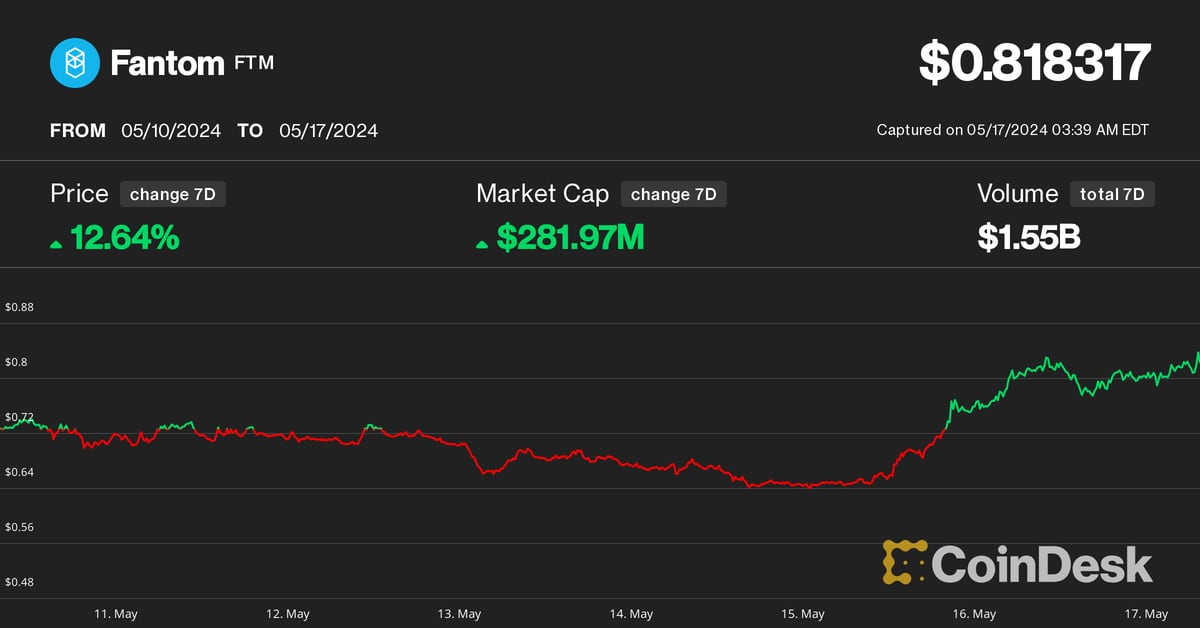Click the green arrow beside $281.97M

pyautogui.click(x=483, y=243)
